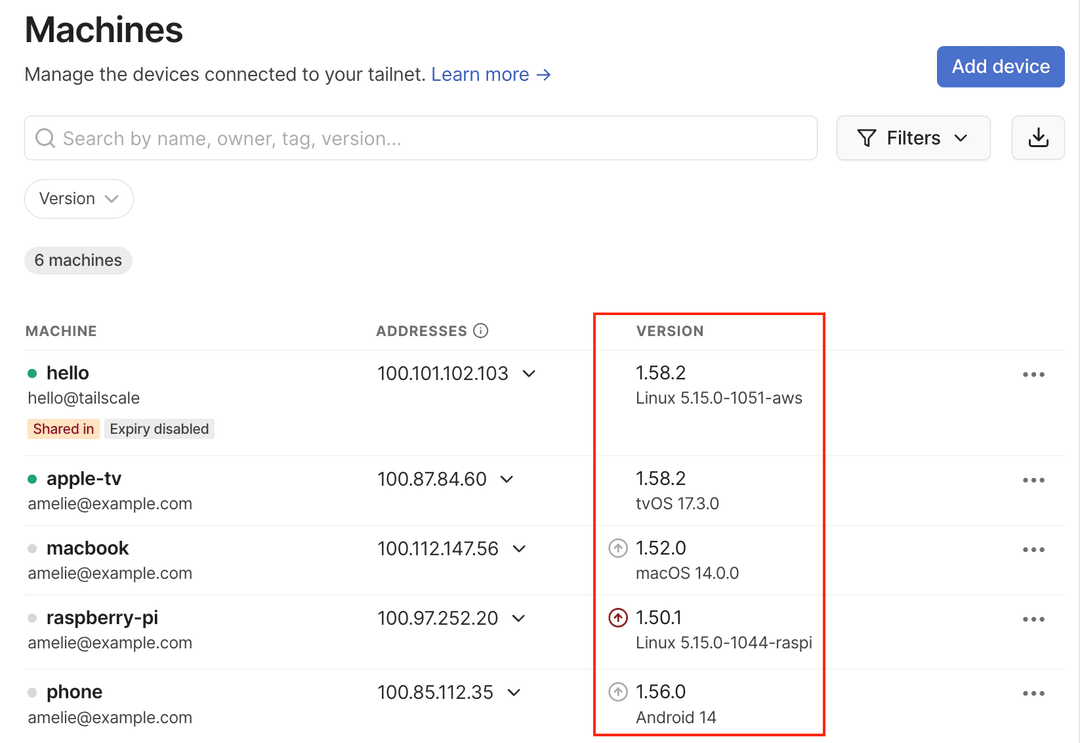Click the upgrade icon beside phone's version 1.56.0

(x=618, y=692)
